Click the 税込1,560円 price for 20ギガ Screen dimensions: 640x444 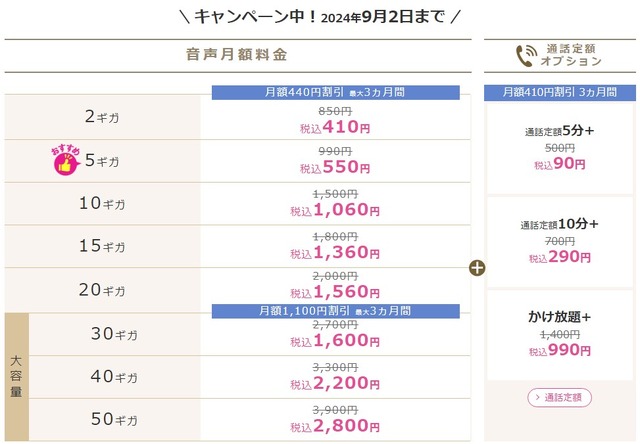pos(335,292)
